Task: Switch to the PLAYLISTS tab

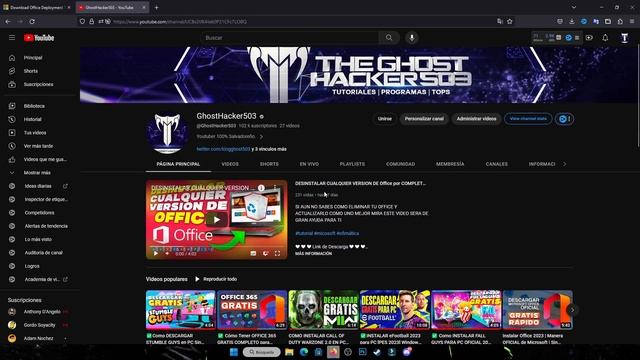Action: point(352,164)
